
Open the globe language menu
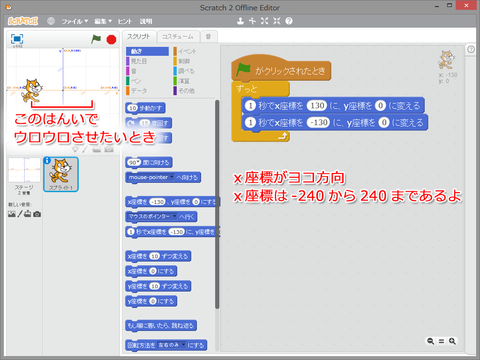51,21
